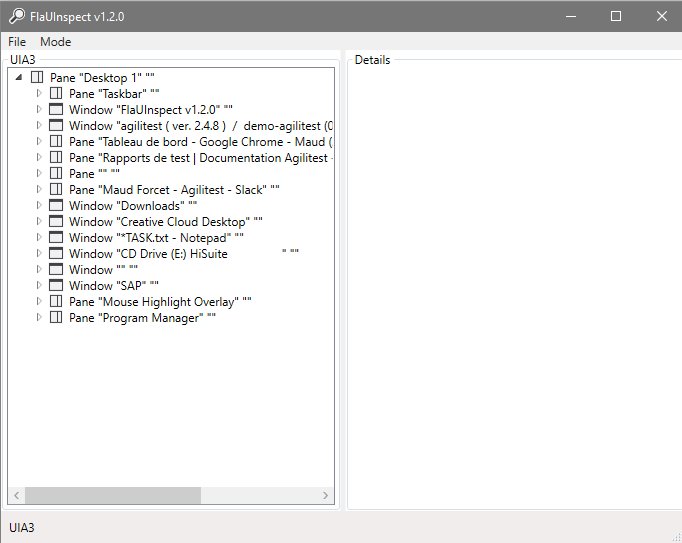Expand the Creative Cloud Desktop node

pyautogui.click(x=39, y=221)
